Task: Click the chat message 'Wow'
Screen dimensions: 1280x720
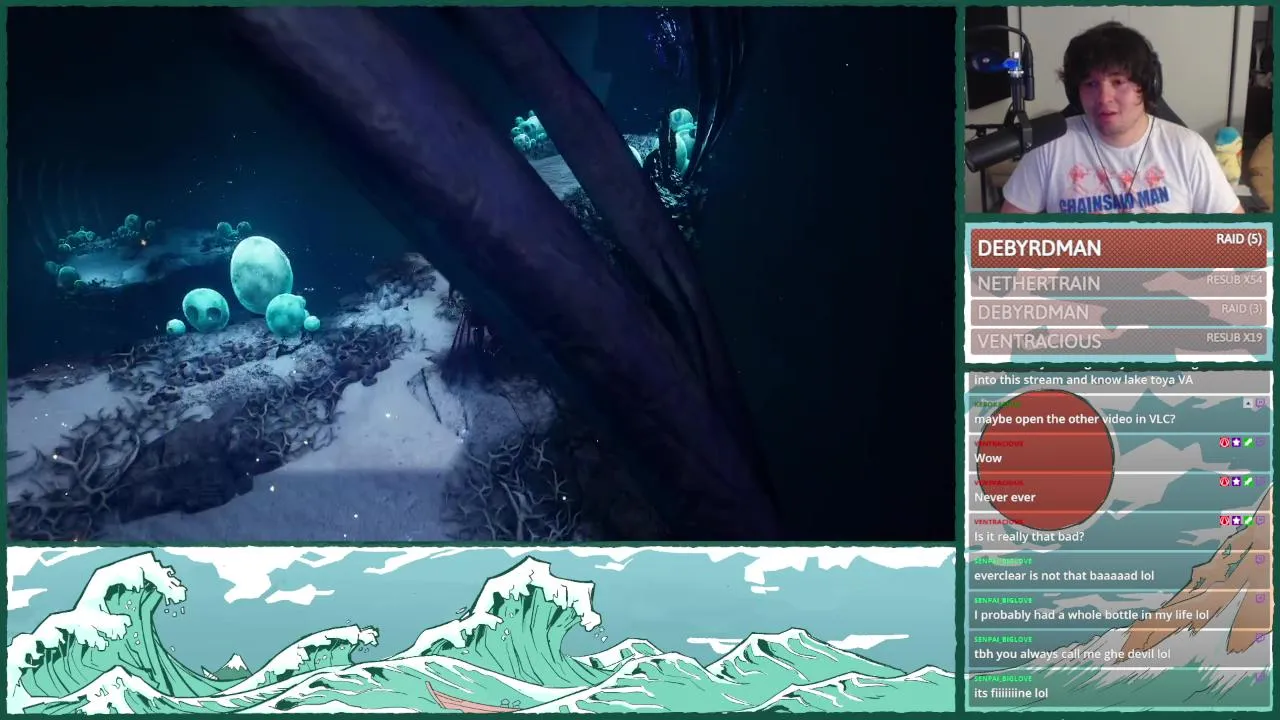Action: pyautogui.click(x=988, y=458)
